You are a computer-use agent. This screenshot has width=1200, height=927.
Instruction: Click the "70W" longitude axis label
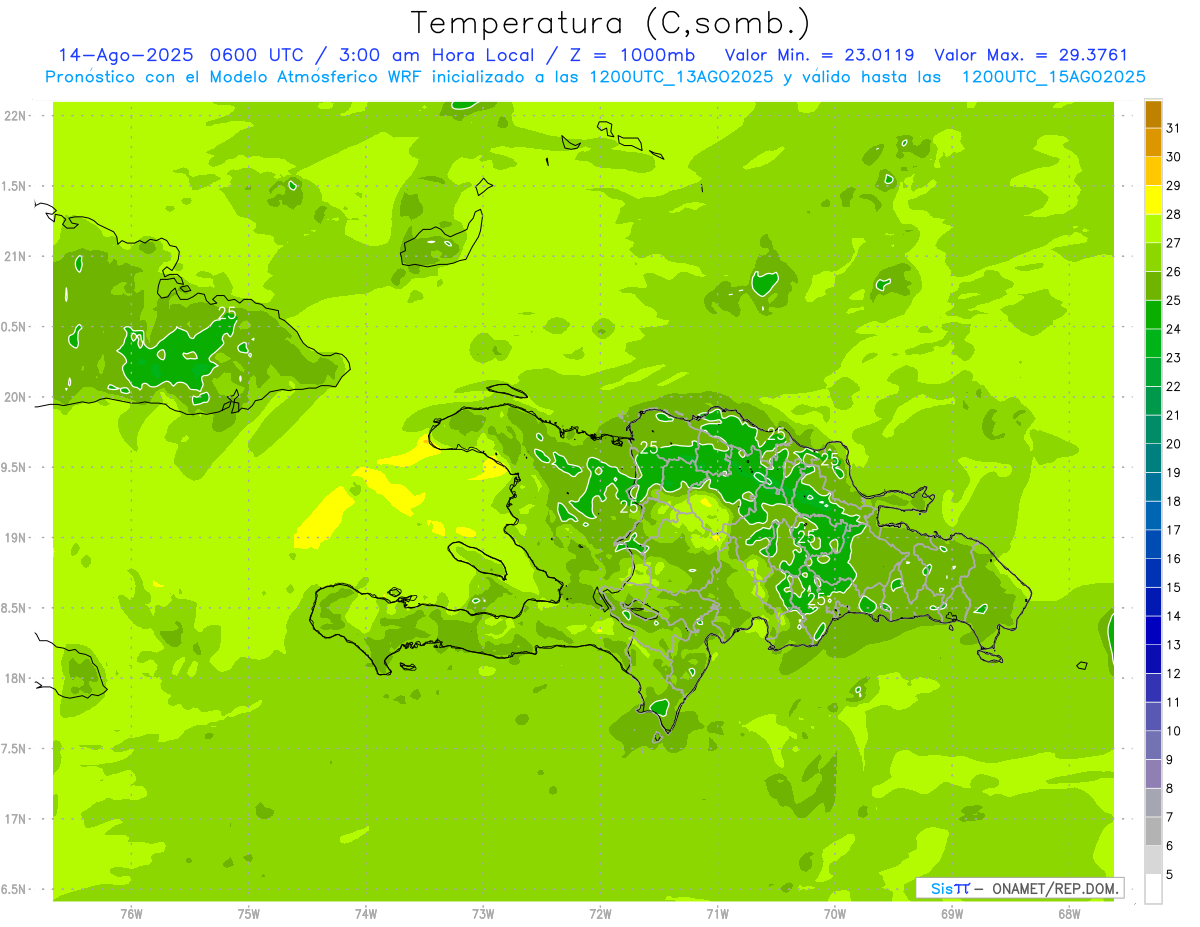[x=835, y=913]
